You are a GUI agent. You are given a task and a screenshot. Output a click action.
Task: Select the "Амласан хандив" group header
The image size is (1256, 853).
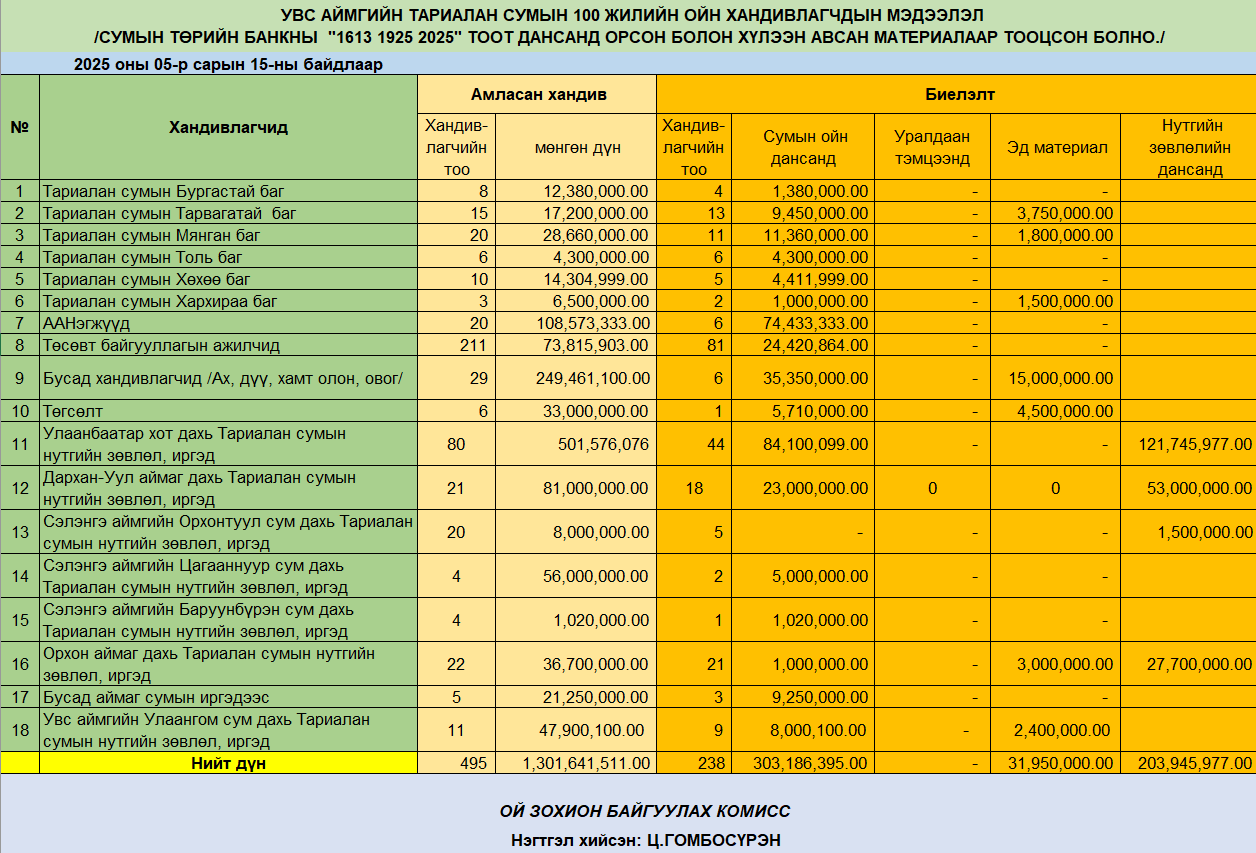537,94
